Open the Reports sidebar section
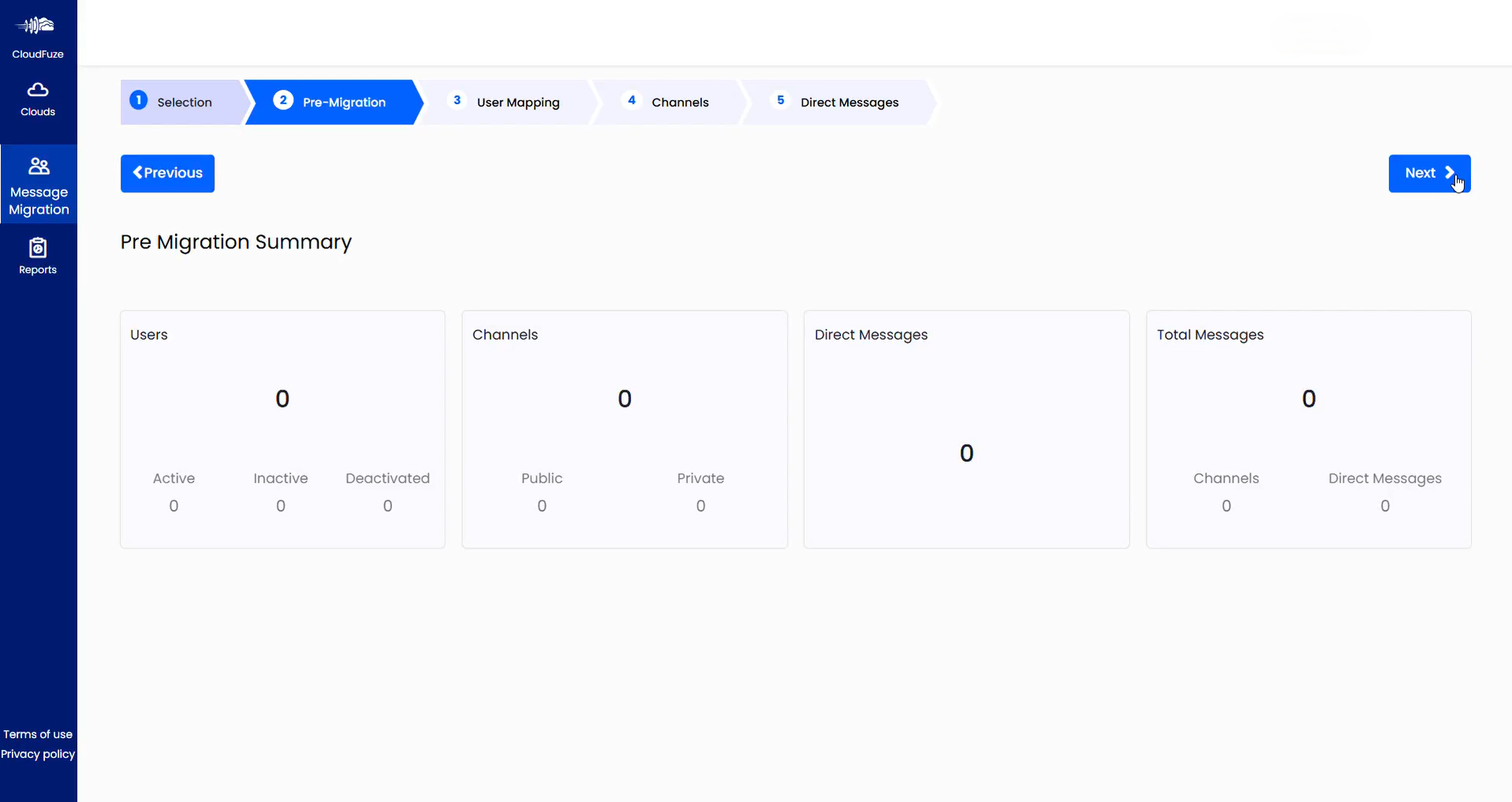 coord(38,256)
